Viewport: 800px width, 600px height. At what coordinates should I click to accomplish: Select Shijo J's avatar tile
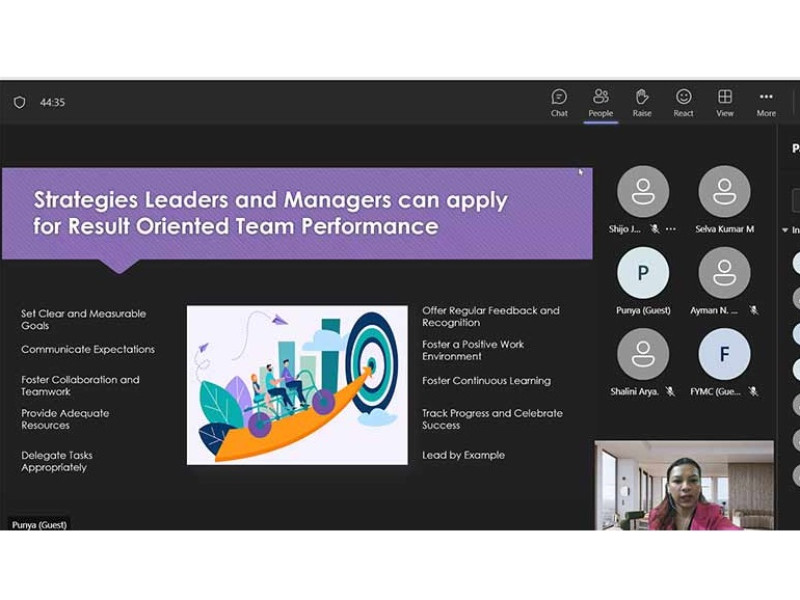point(643,191)
